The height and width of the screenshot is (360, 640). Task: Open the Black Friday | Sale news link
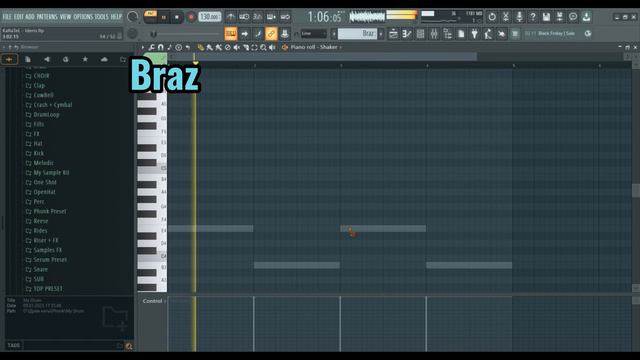(x=556, y=33)
